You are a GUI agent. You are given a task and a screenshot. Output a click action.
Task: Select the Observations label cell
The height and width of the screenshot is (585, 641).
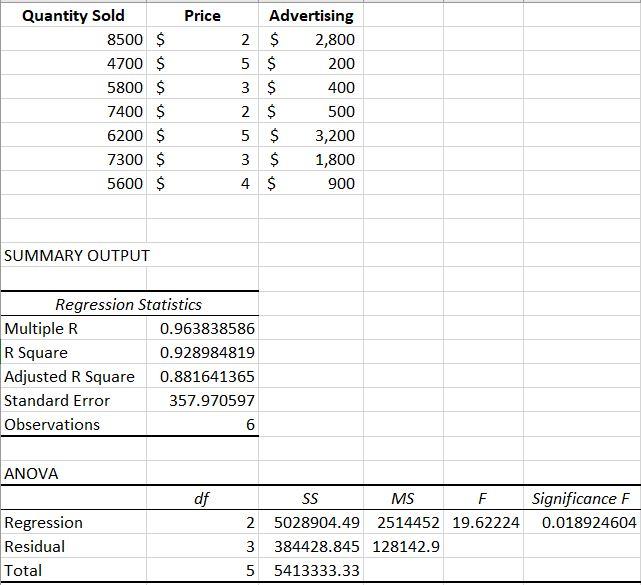pyautogui.click(x=73, y=424)
